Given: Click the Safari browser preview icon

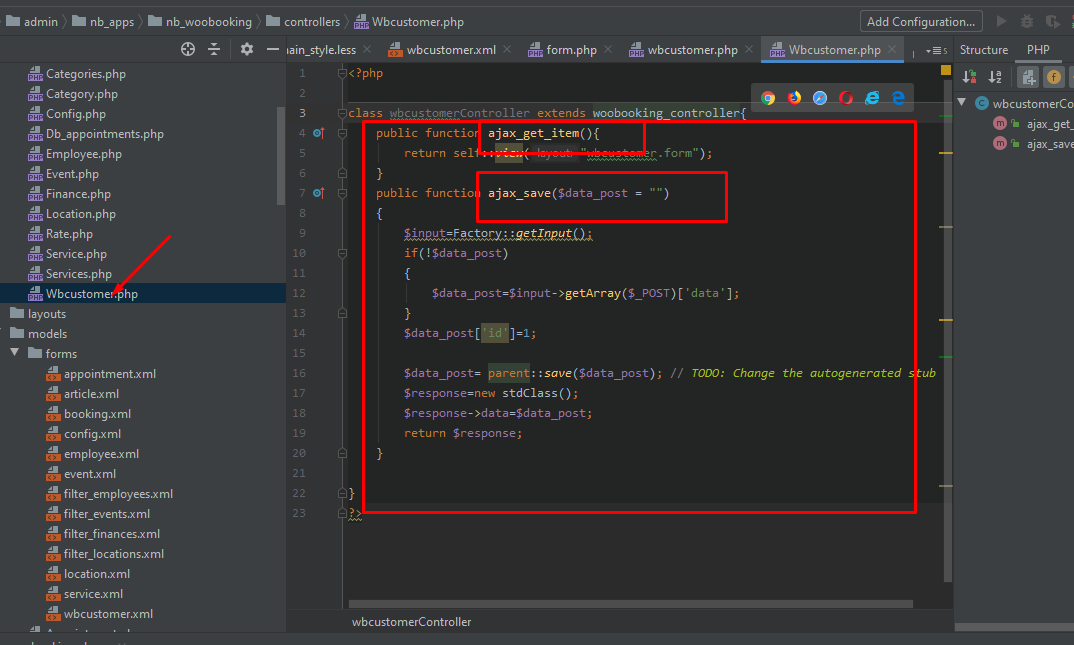Looking at the screenshot, I should pyautogui.click(x=820, y=98).
